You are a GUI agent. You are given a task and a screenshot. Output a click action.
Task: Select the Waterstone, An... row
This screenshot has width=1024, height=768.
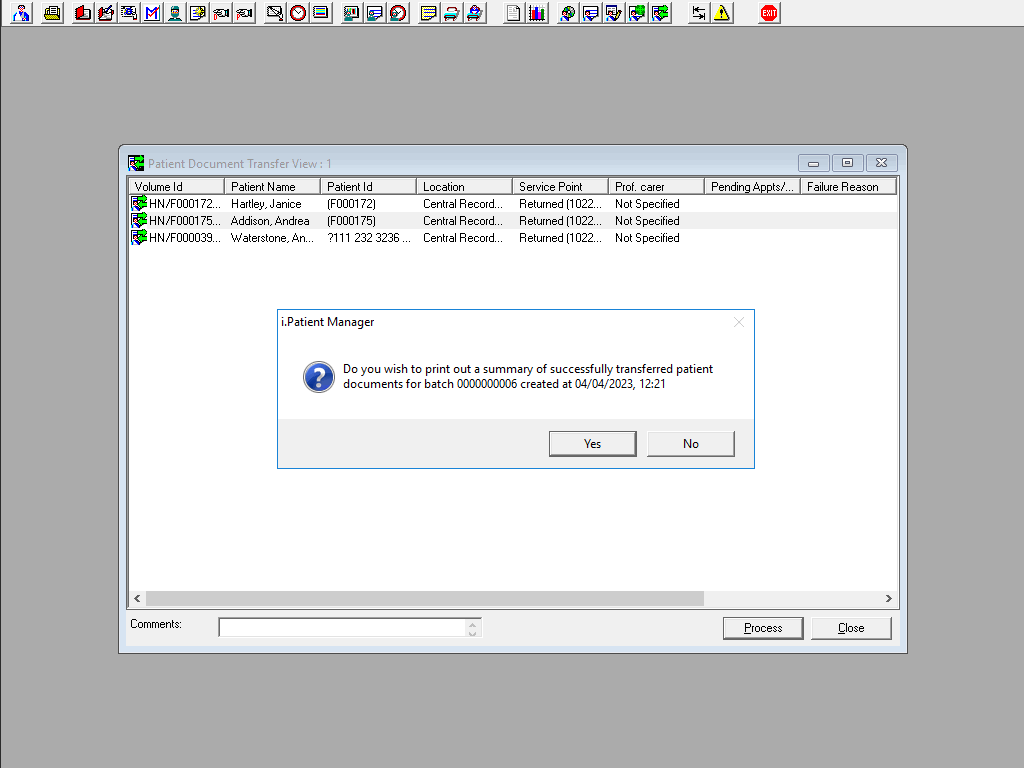pyautogui.click(x=513, y=238)
